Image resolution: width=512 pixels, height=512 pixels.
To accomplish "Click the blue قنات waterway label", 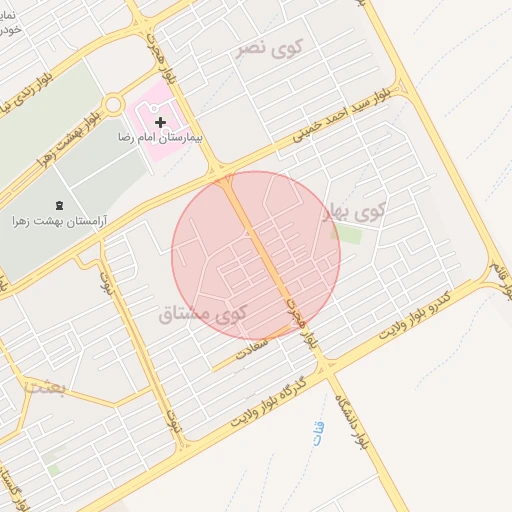I will click(x=319, y=433).
